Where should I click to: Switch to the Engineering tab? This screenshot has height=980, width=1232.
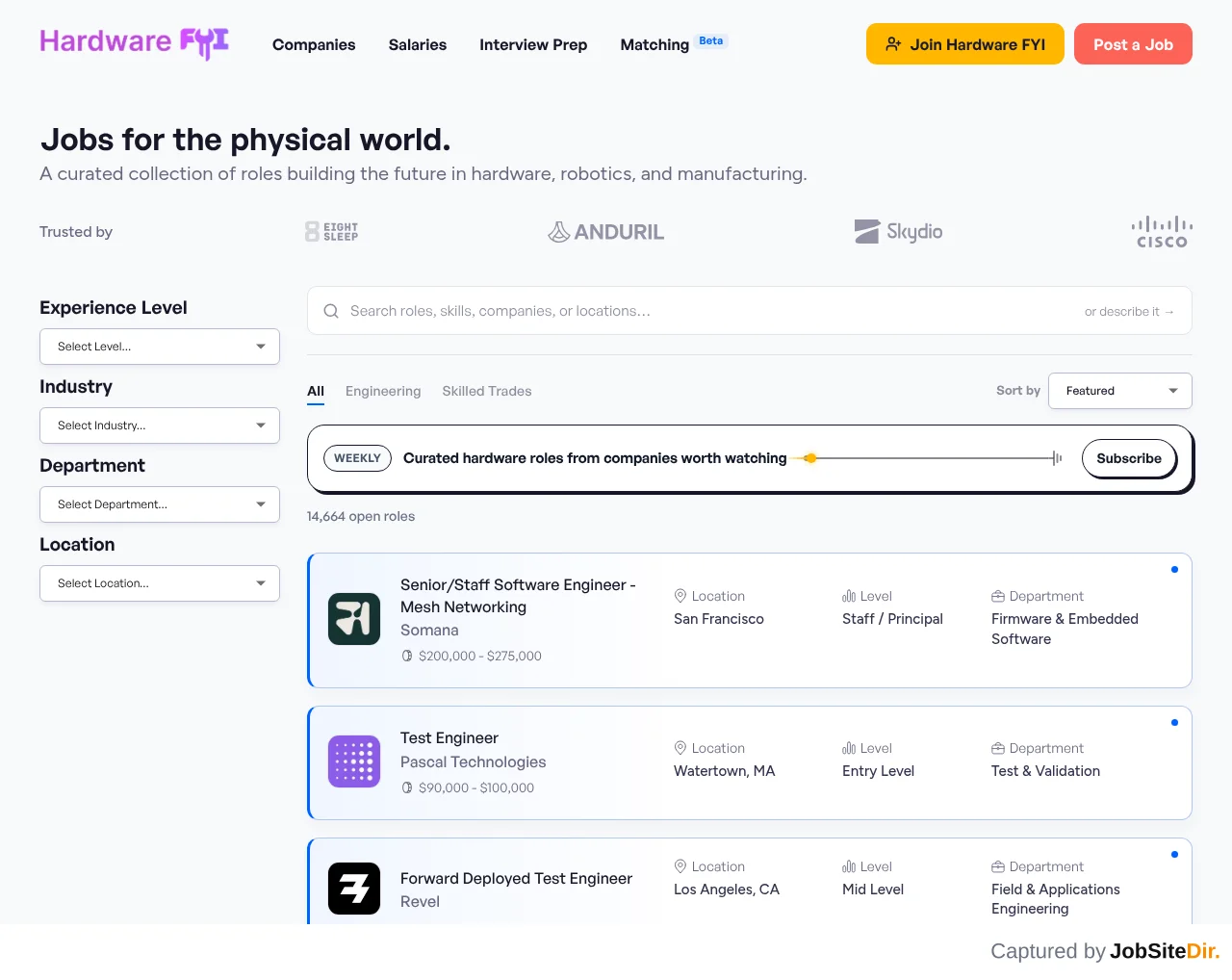pos(383,391)
